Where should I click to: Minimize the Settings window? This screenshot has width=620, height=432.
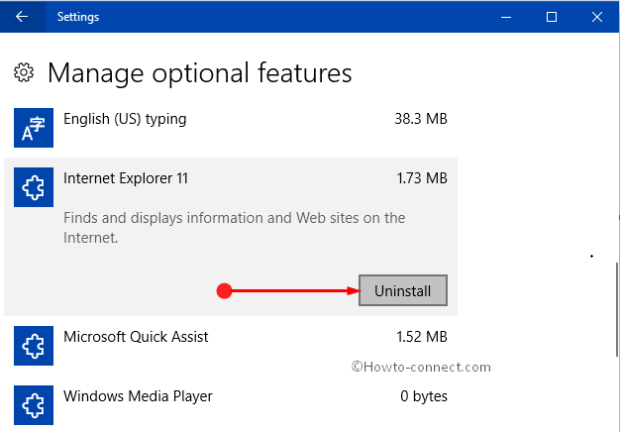pyautogui.click(x=506, y=17)
